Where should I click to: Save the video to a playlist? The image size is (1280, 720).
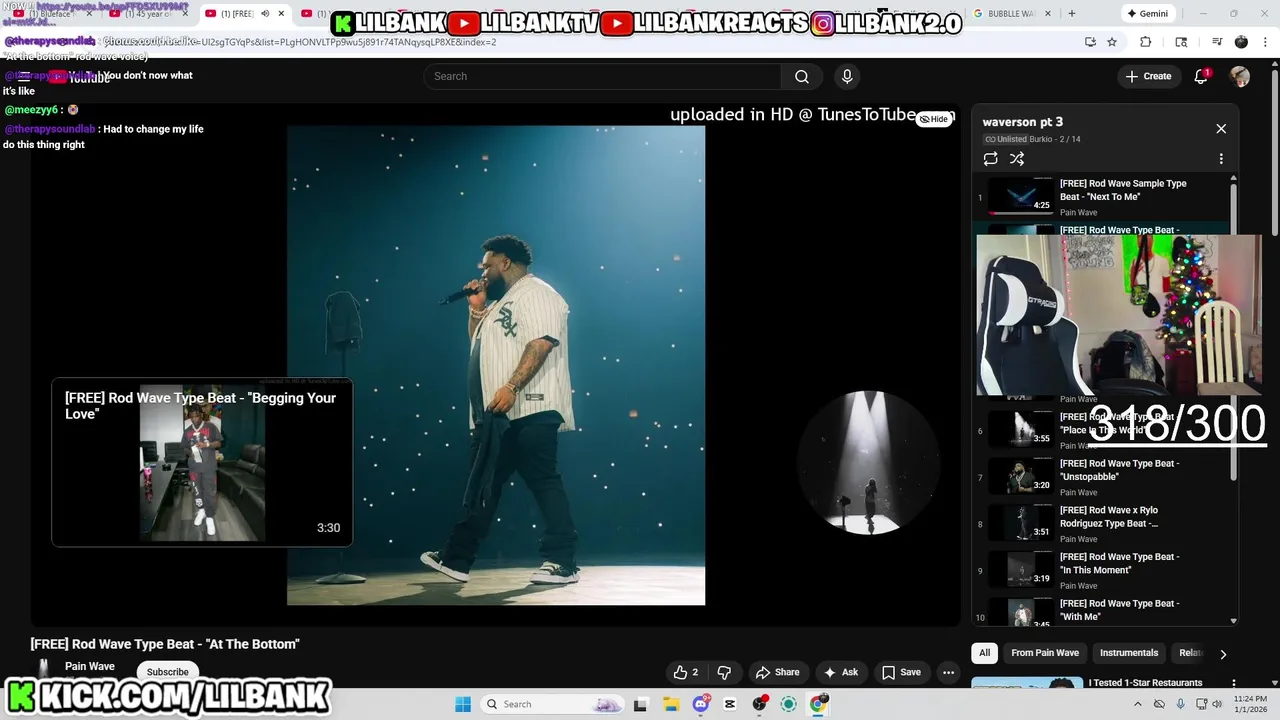click(901, 672)
